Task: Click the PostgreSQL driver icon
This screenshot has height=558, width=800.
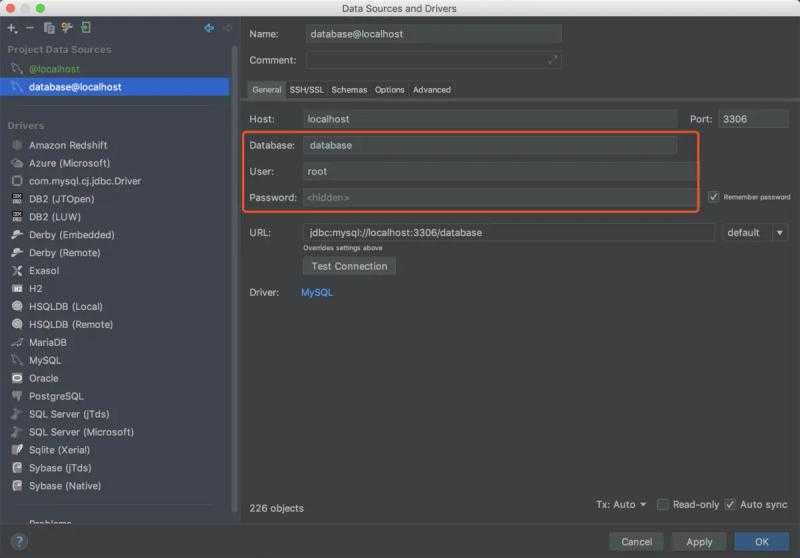Action: coord(17,396)
